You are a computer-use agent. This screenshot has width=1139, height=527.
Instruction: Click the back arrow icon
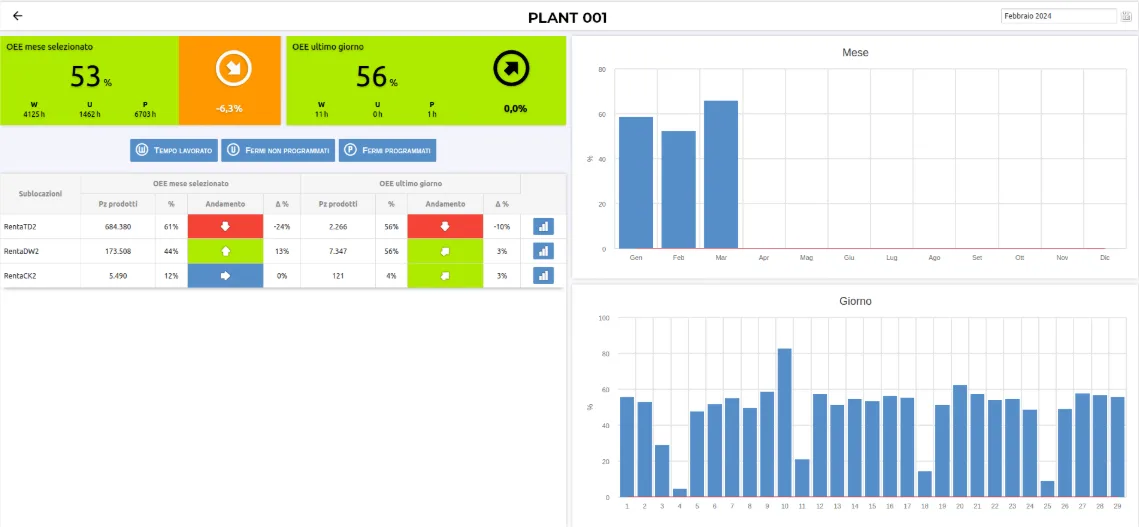click(x=17, y=16)
